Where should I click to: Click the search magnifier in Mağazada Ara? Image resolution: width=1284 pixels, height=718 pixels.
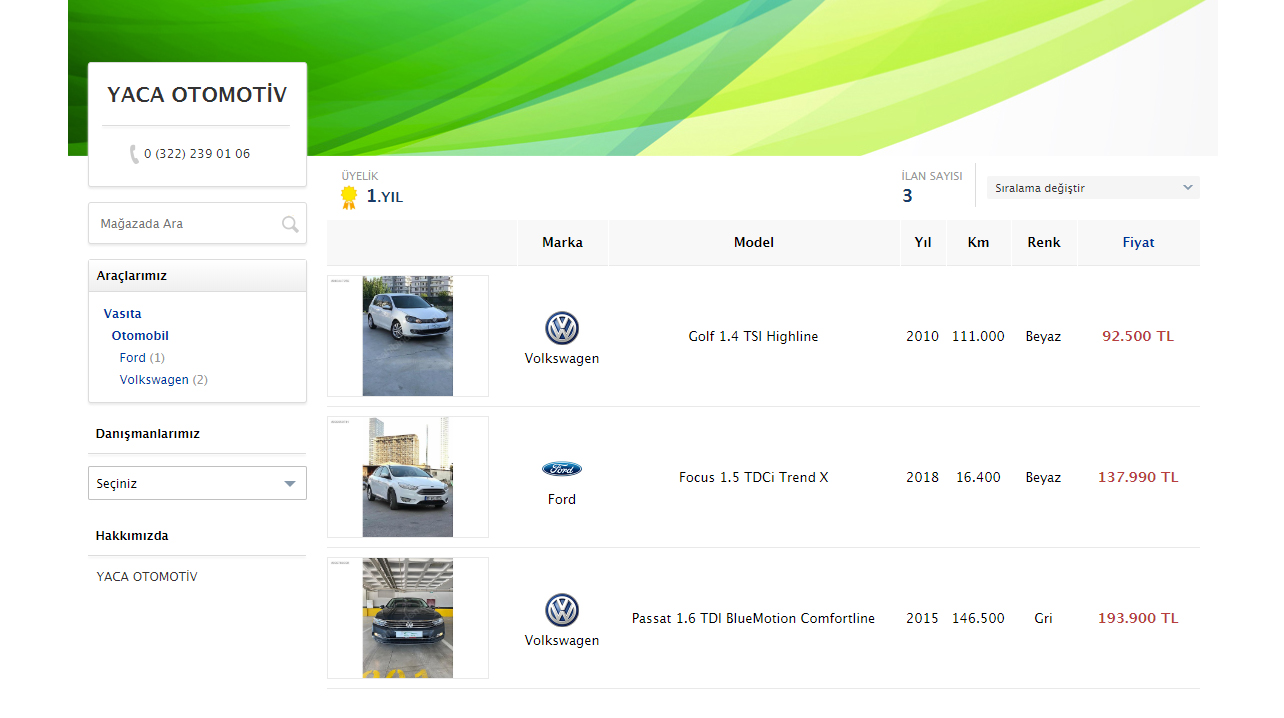[x=290, y=224]
